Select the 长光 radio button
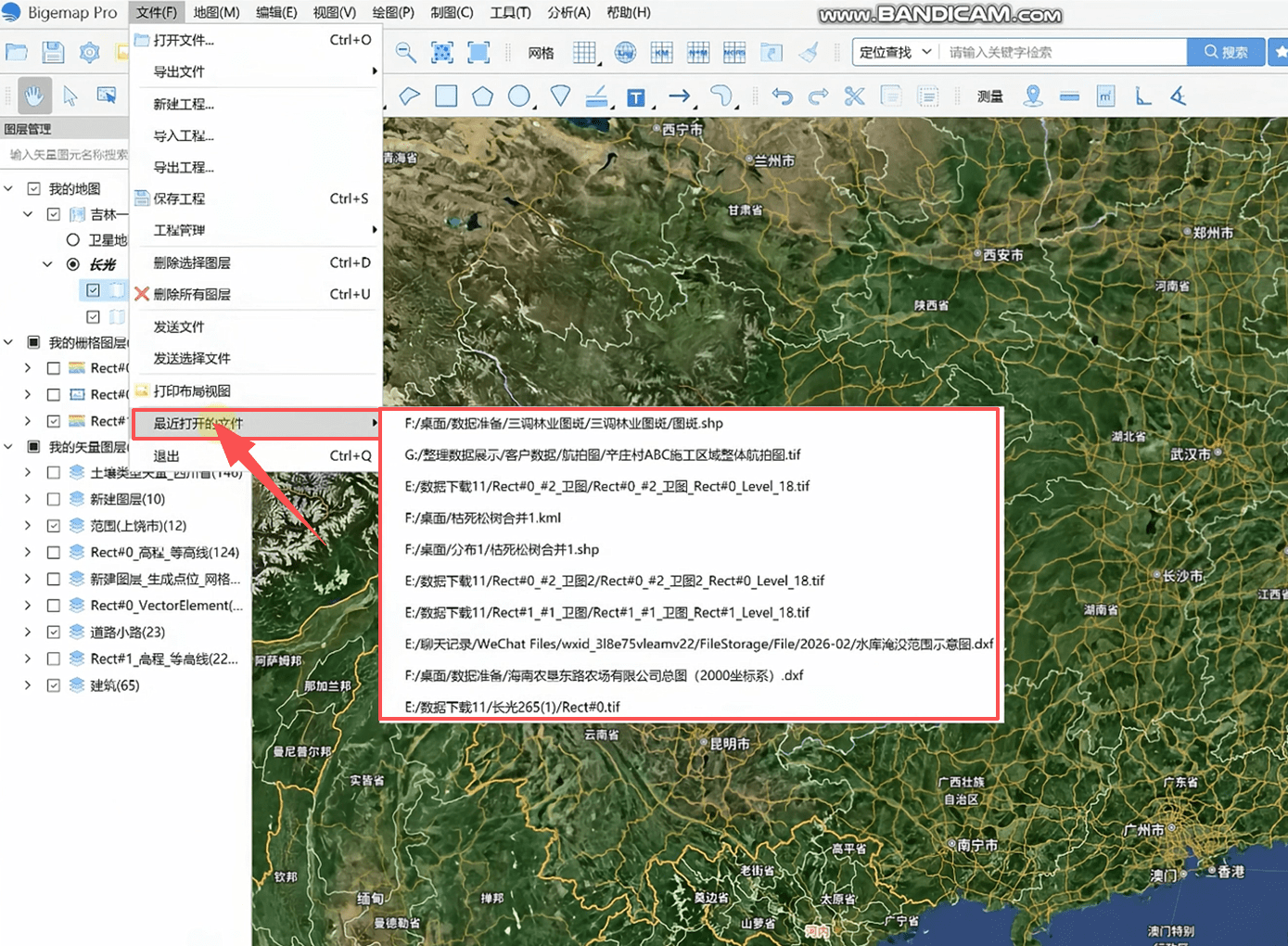The height and width of the screenshot is (946, 1288). pyautogui.click(x=73, y=264)
